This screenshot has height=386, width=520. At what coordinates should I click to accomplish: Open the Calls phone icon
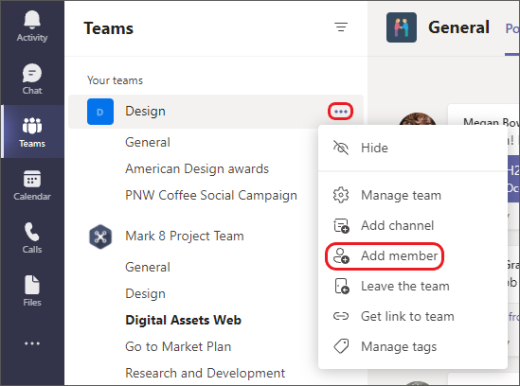click(x=32, y=232)
